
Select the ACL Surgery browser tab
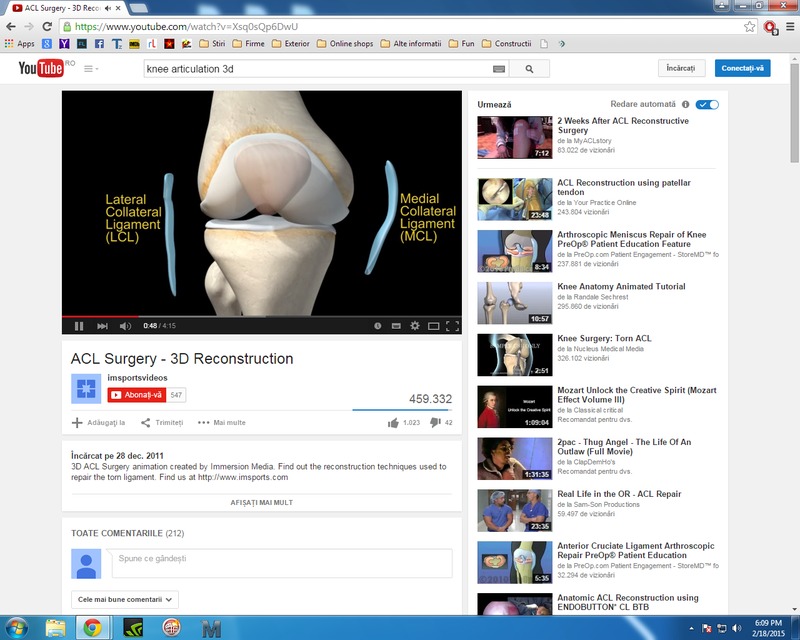tap(67, 8)
